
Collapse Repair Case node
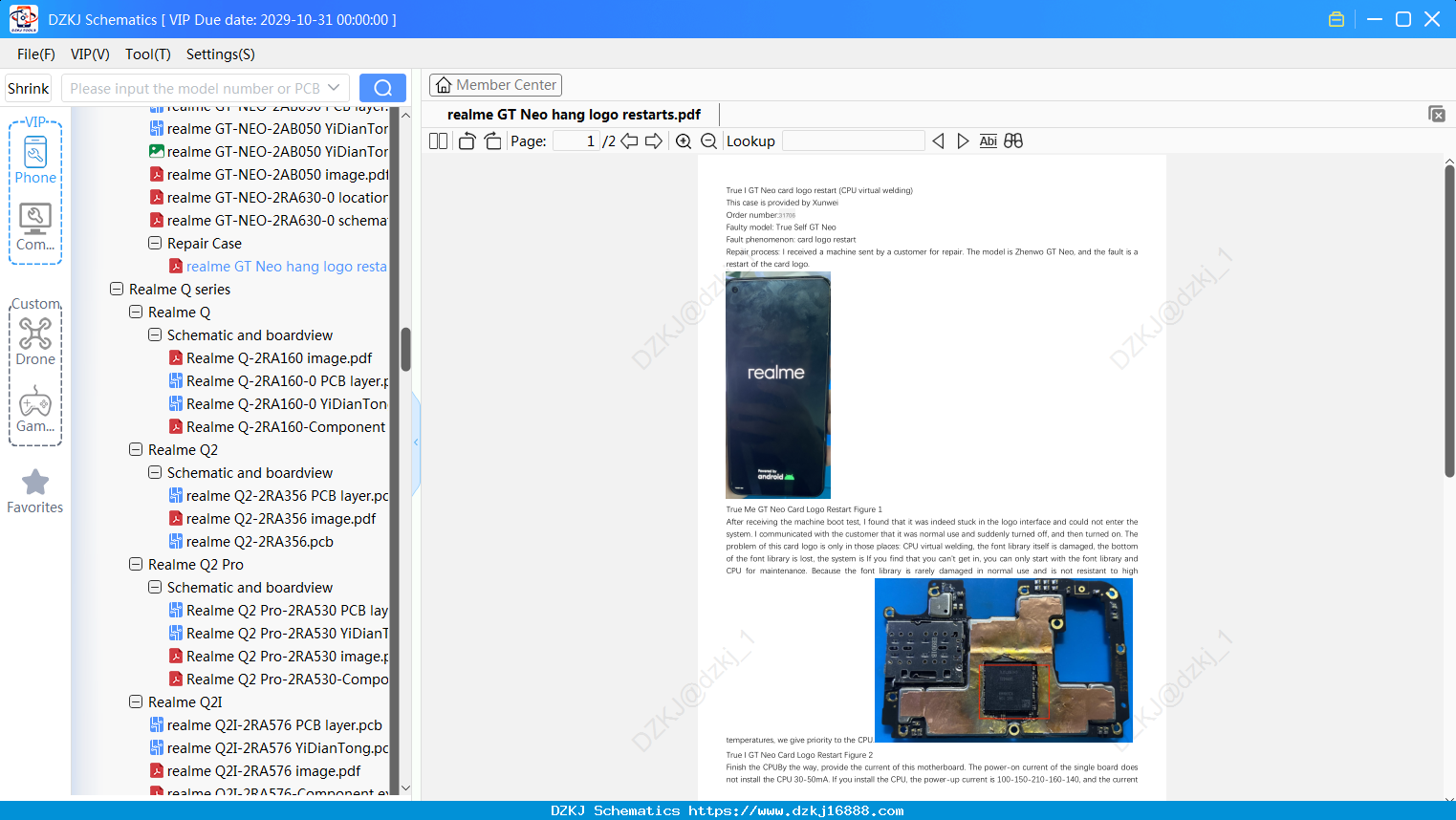pyautogui.click(x=155, y=244)
